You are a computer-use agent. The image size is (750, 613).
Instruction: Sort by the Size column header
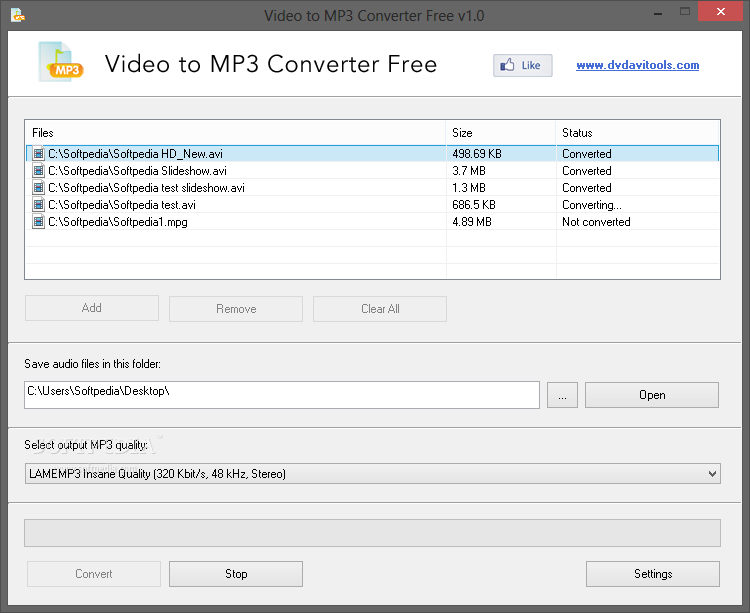pyautogui.click(x=501, y=133)
